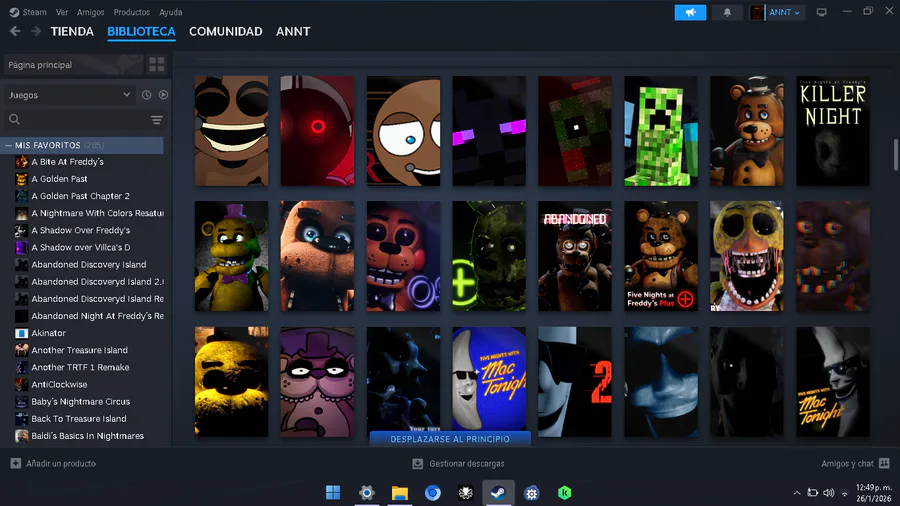Select Another TRTF 1 Remake entry
The height and width of the screenshot is (506, 900).
tap(80, 367)
